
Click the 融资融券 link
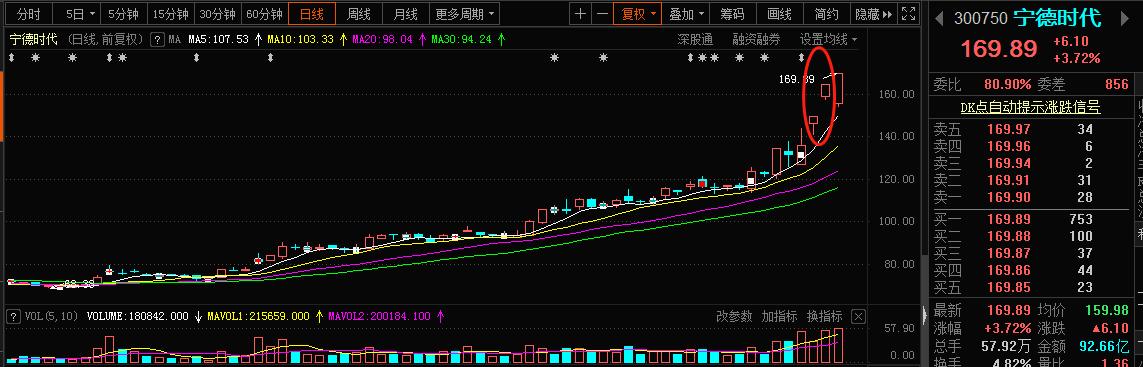tap(756, 39)
